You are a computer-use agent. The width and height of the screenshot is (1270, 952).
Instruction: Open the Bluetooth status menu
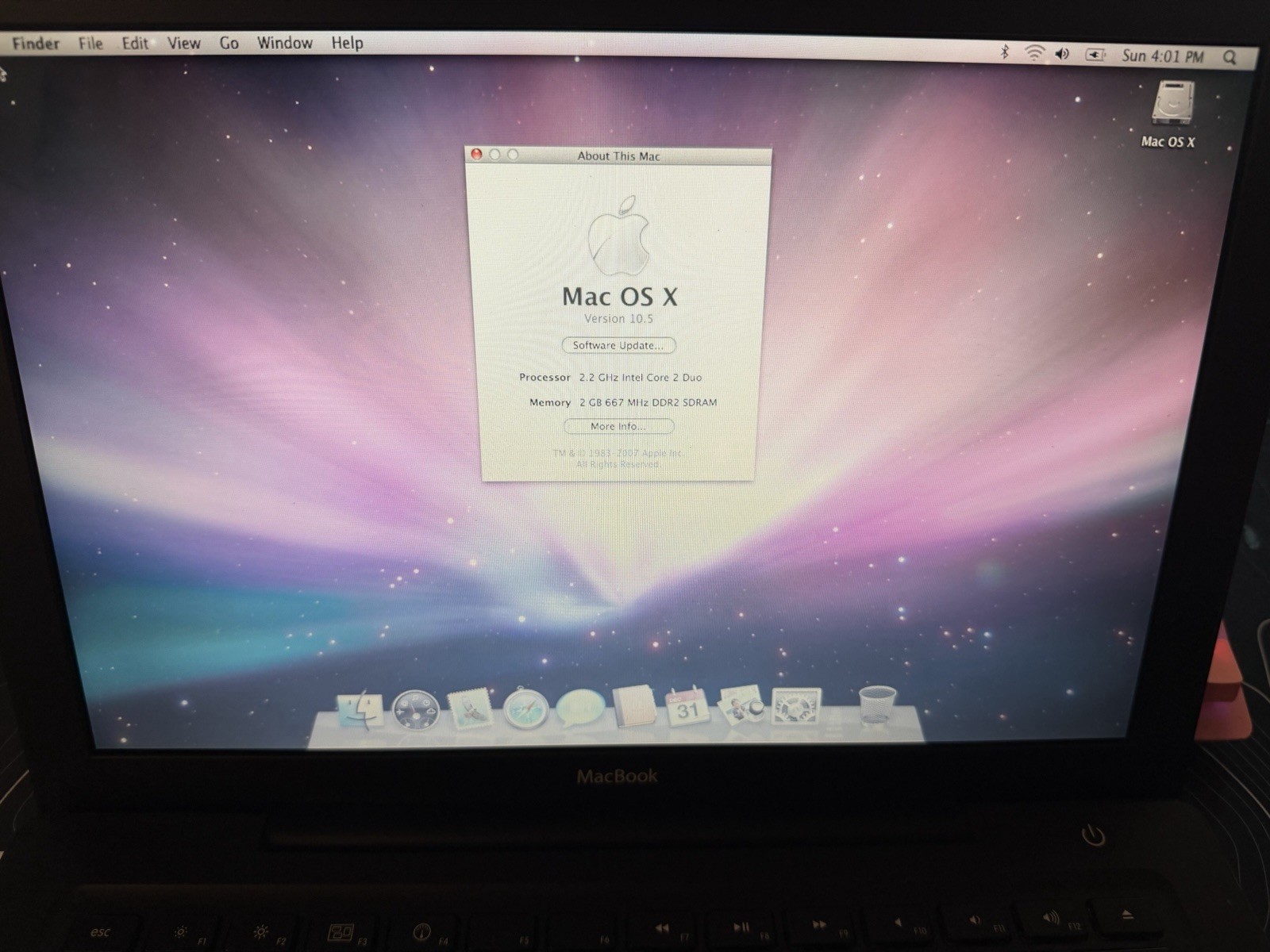coord(1004,52)
